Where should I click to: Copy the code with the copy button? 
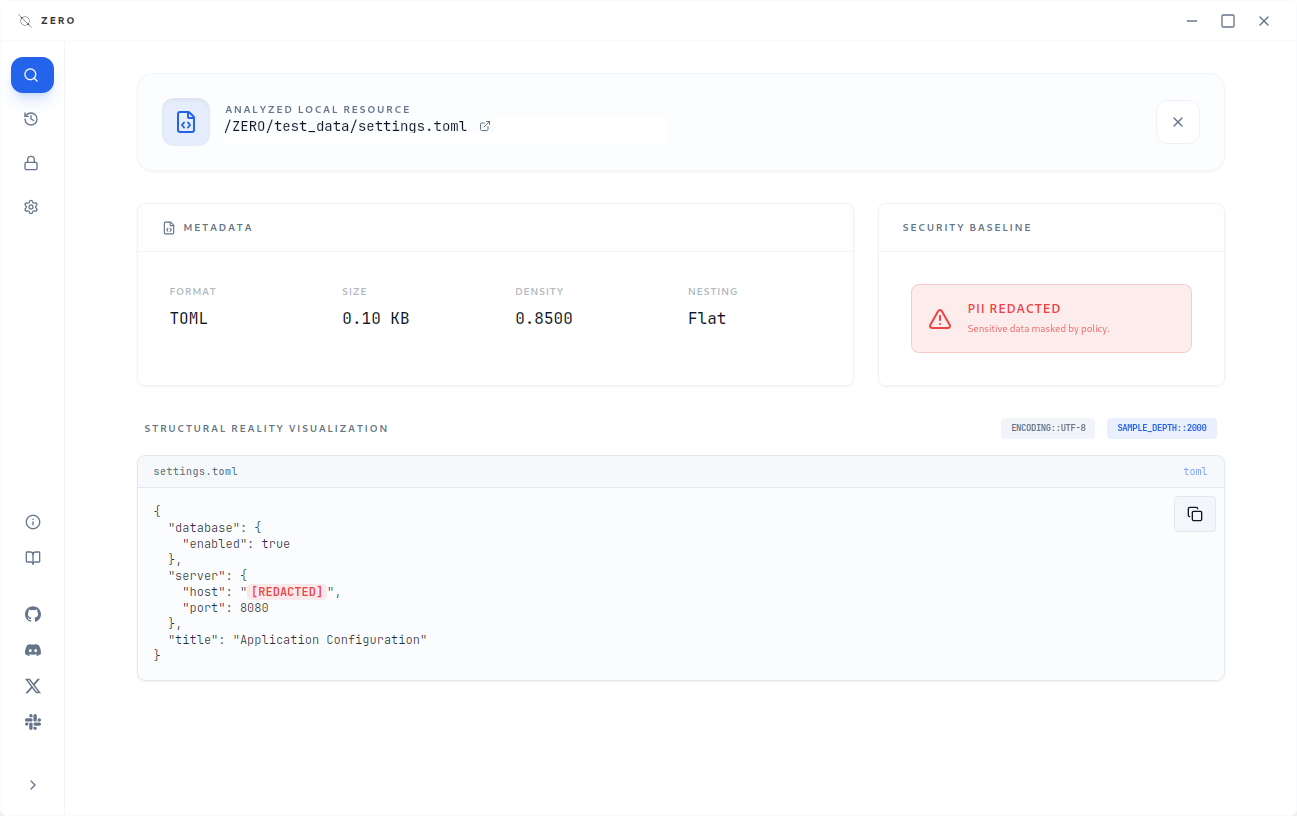pos(1195,514)
